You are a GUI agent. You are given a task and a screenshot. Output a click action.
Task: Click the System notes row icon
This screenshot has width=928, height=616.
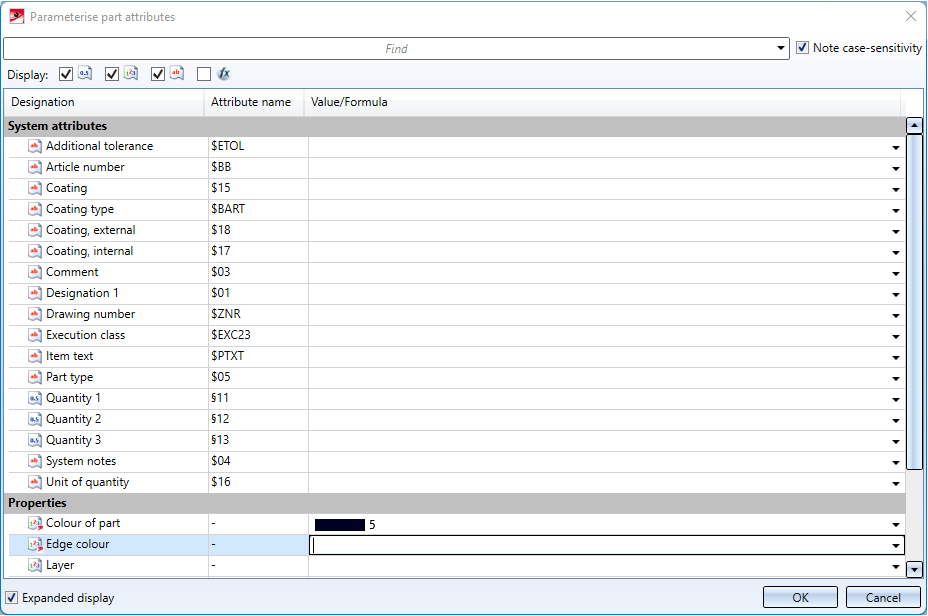click(x=35, y=462)
